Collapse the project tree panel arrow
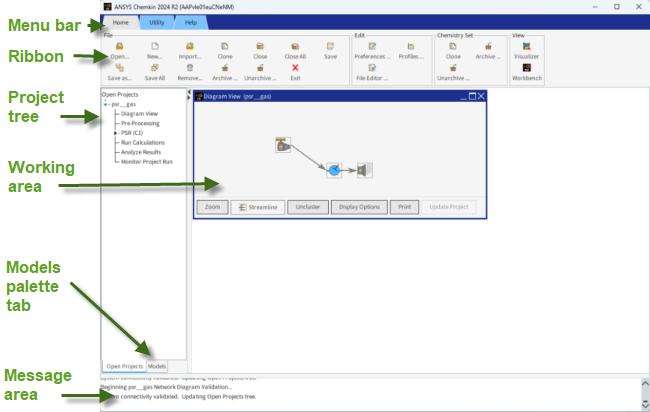Image resolution: width=650 pixels, height=412 pixels. (189, 92)
